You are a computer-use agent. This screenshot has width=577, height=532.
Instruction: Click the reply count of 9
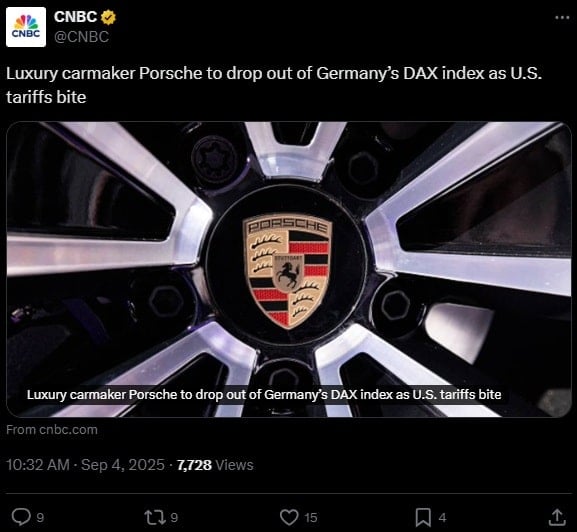(40, 518)
